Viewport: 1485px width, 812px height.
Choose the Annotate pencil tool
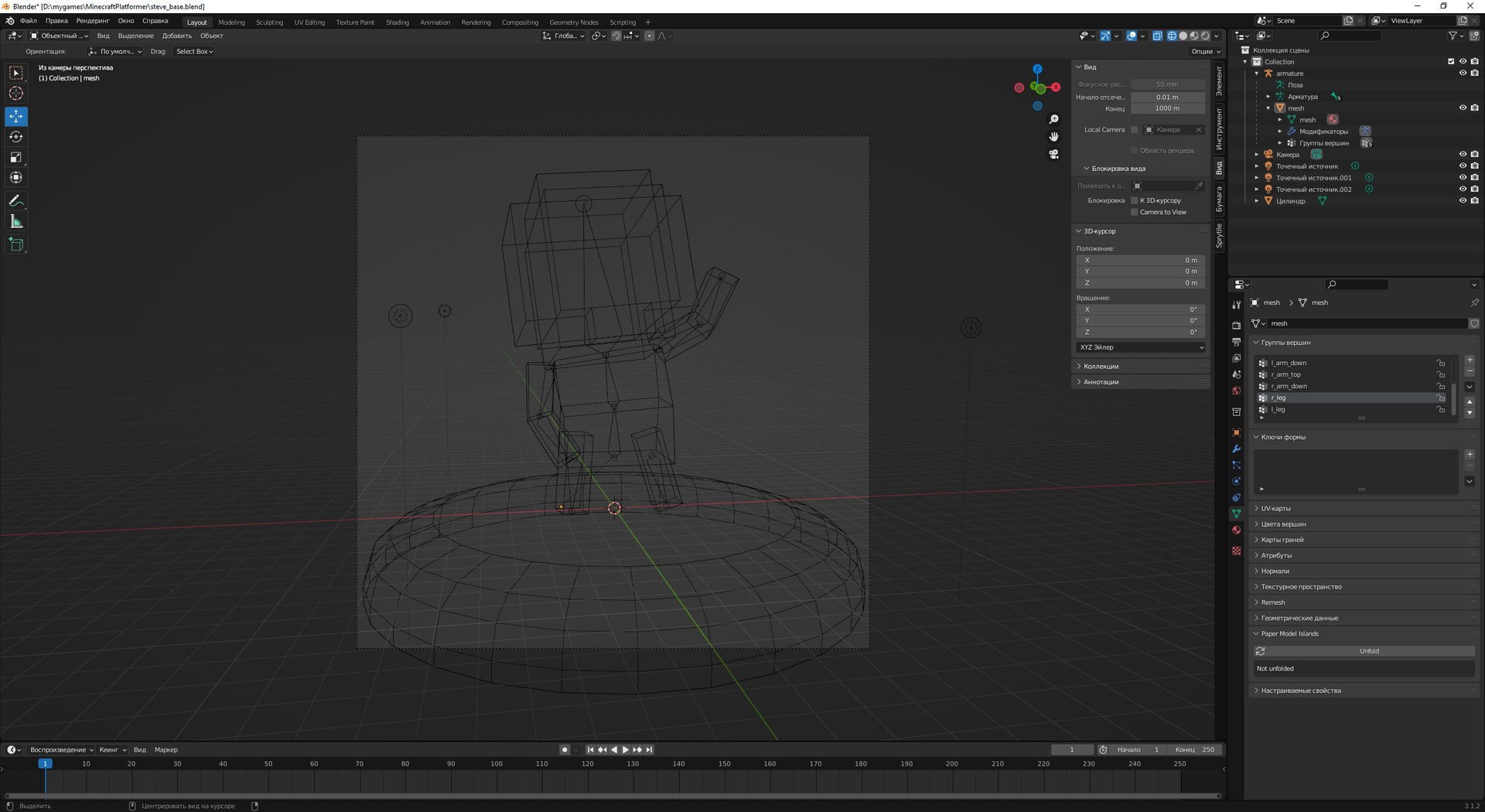(x=16, y=200)
